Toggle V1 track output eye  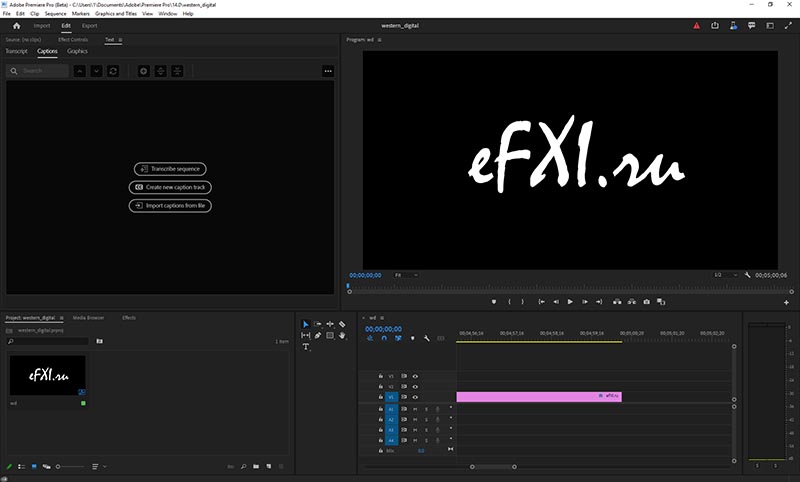click(415, 397)
